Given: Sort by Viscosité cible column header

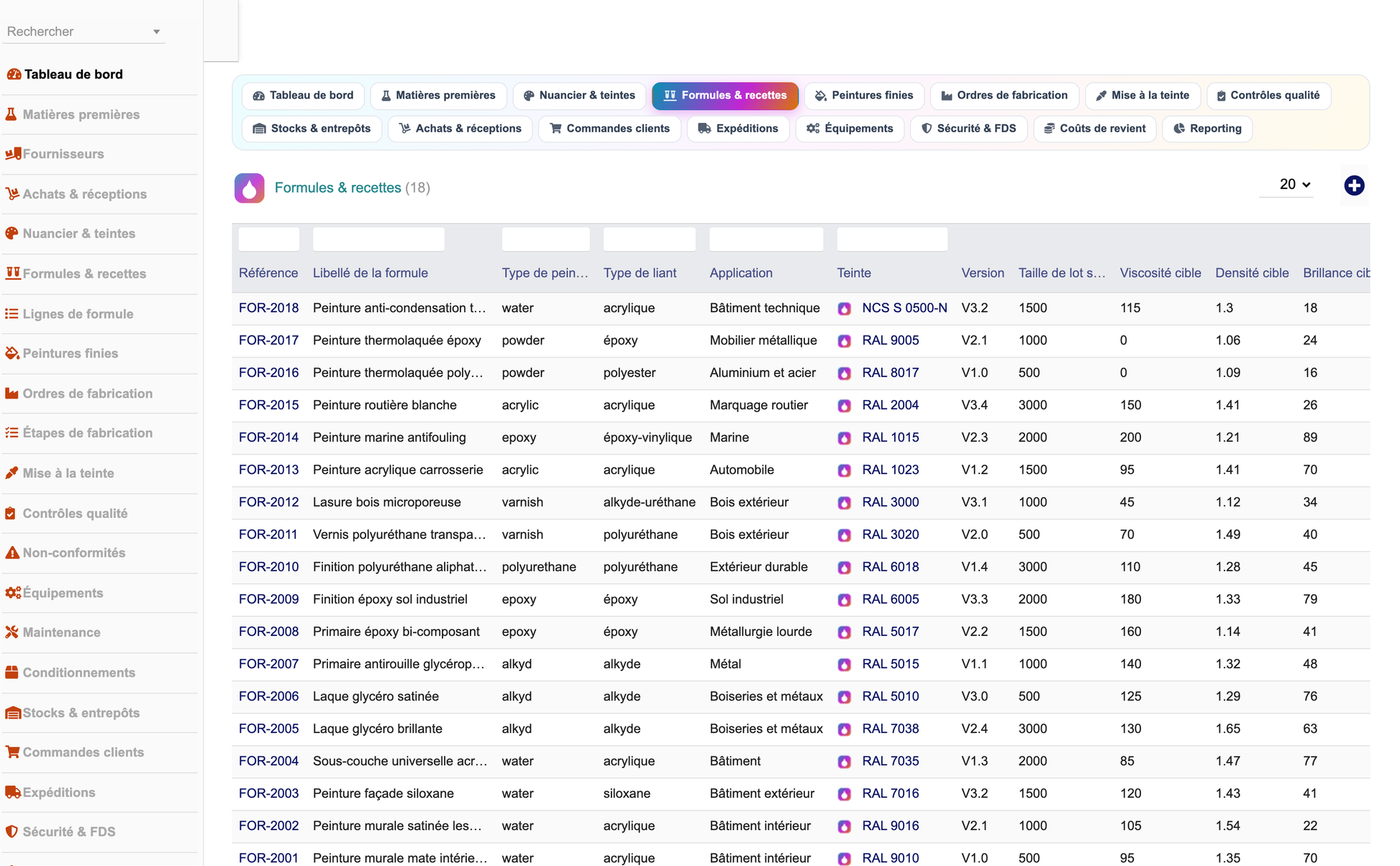Looking at the screenshot, I should point(1160,273).
